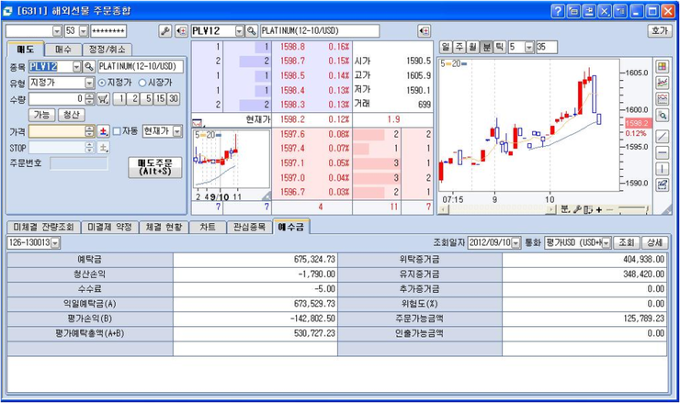This screenshot has height=403, width=680.
Task: Click the line chart indicator icon
Action: coord(662,83)
